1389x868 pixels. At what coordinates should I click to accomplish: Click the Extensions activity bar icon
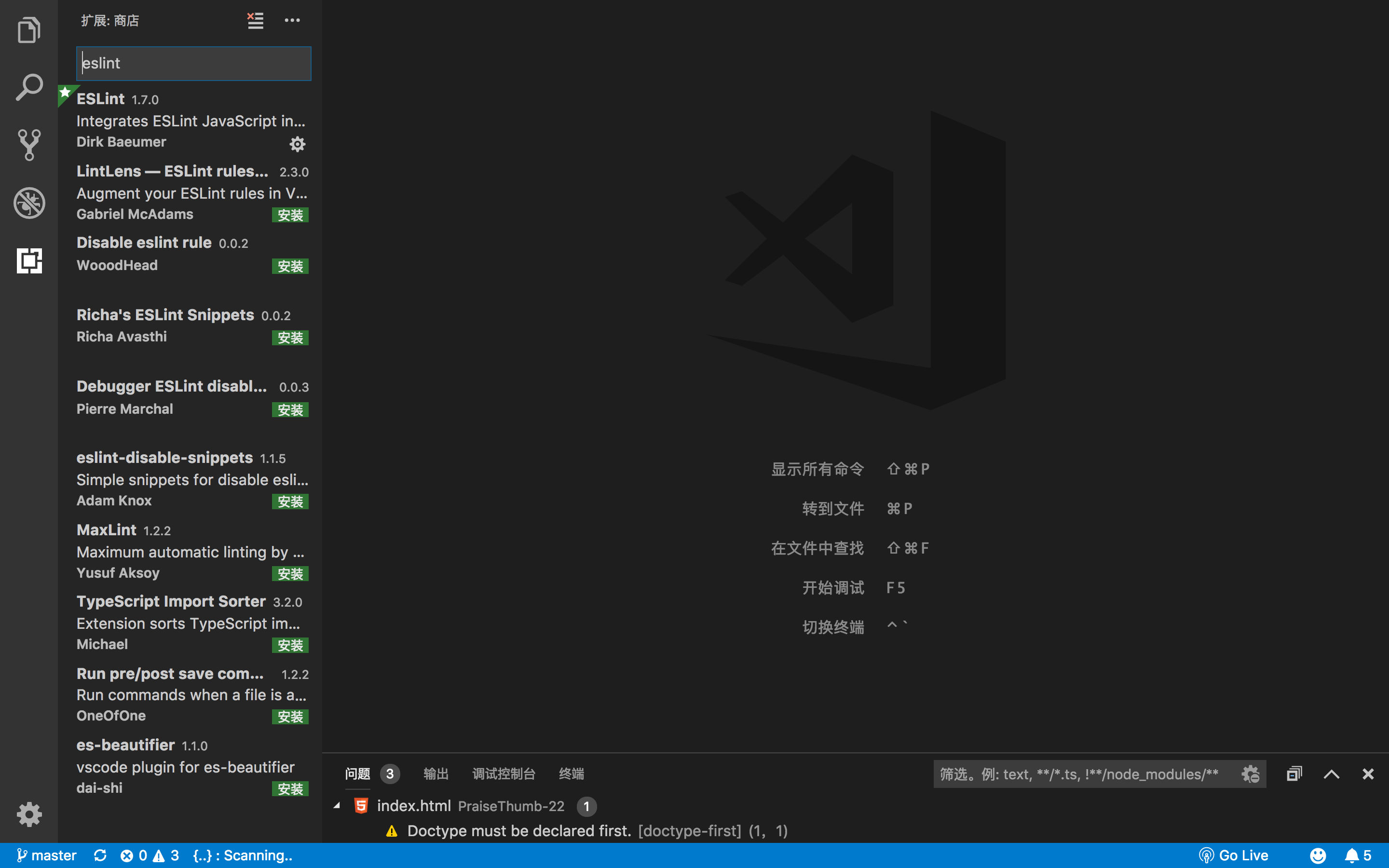(x=29, y=260)
